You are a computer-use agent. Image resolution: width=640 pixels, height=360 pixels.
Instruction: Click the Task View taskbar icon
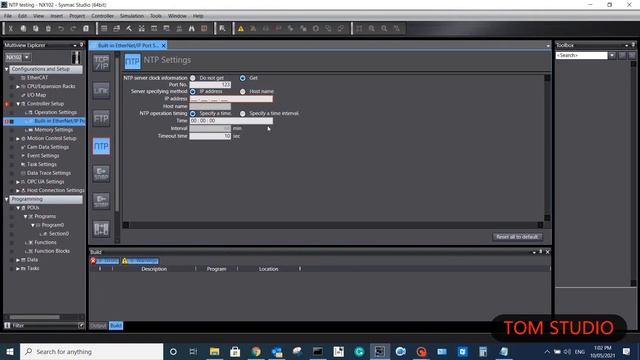pyautogui.click(x=193, y=351)
